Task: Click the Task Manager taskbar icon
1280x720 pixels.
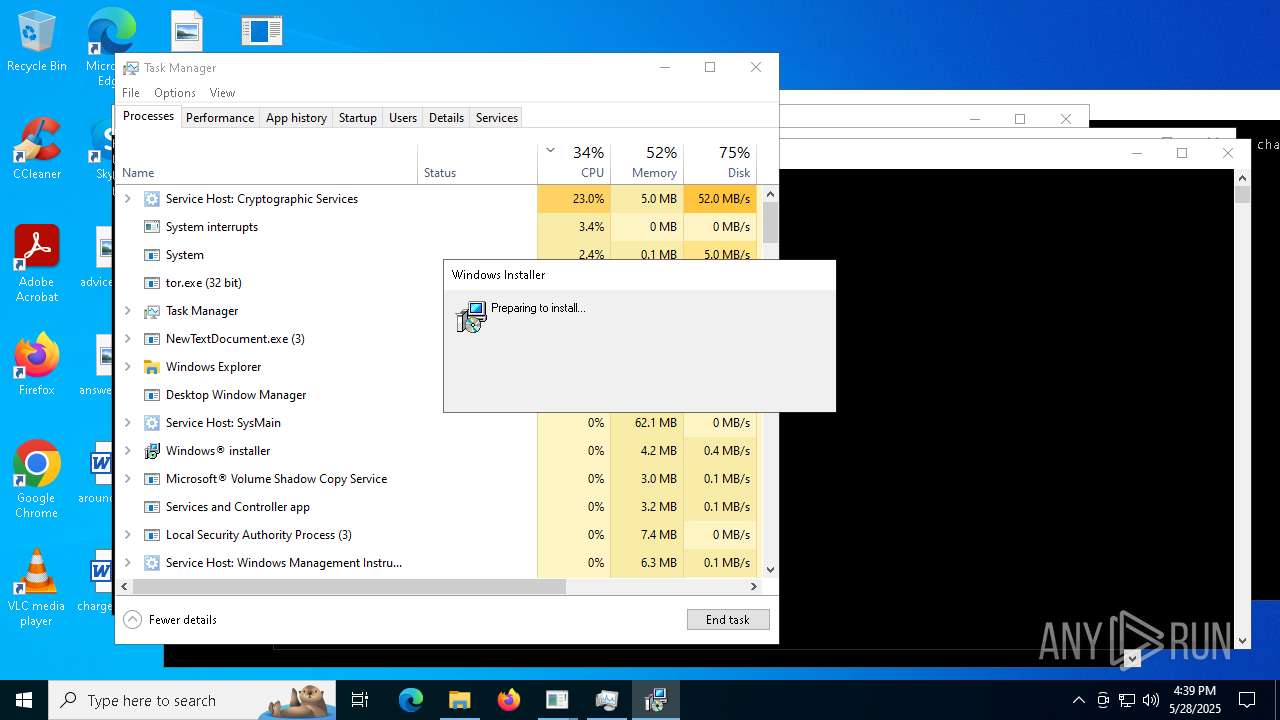Action: 606,700
